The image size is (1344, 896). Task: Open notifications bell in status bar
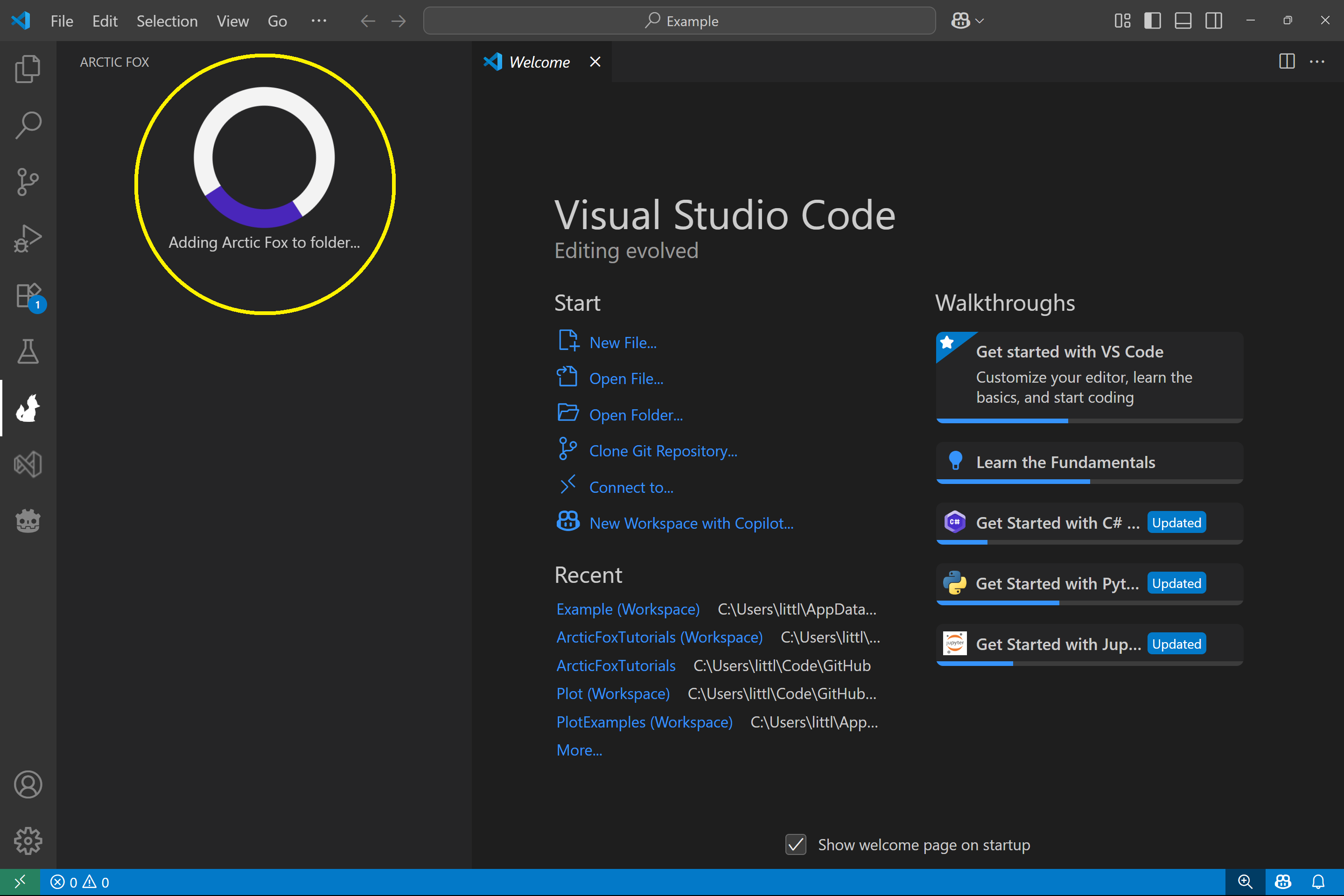[x=1318, y=882]
